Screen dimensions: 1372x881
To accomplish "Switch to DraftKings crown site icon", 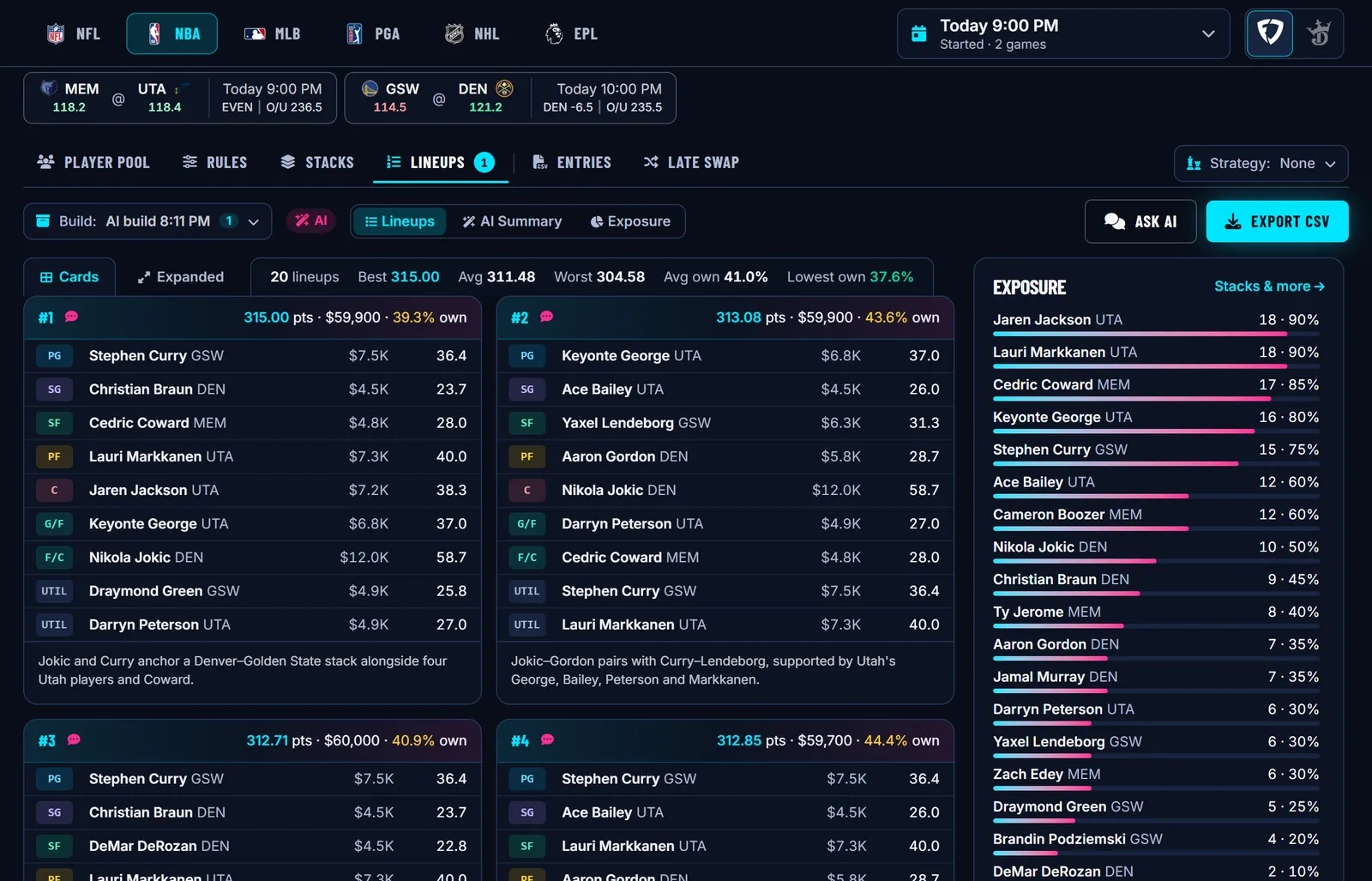I will (1319, 33).
